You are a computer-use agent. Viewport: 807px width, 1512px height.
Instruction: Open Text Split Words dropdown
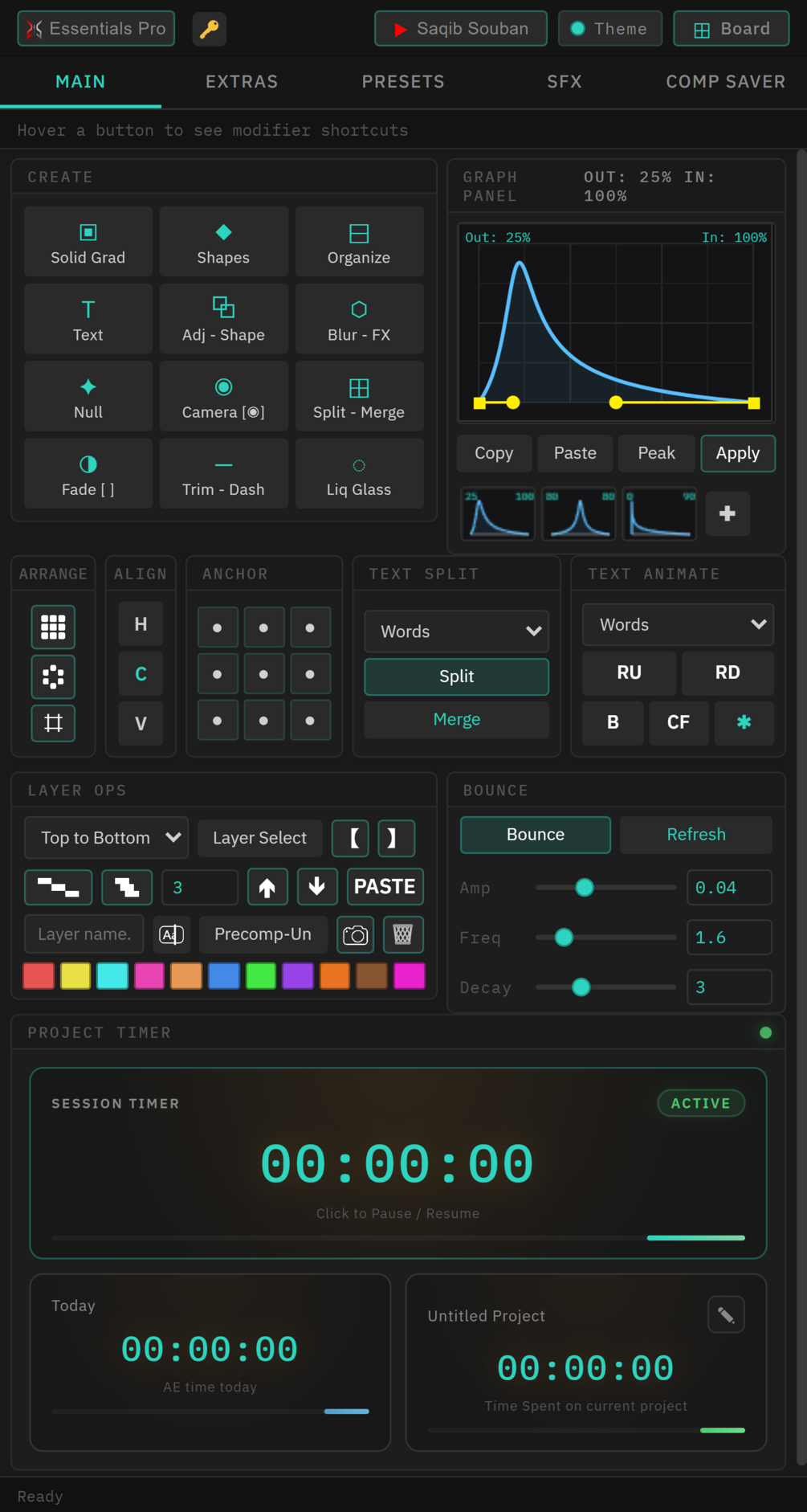tap(456, 631)
